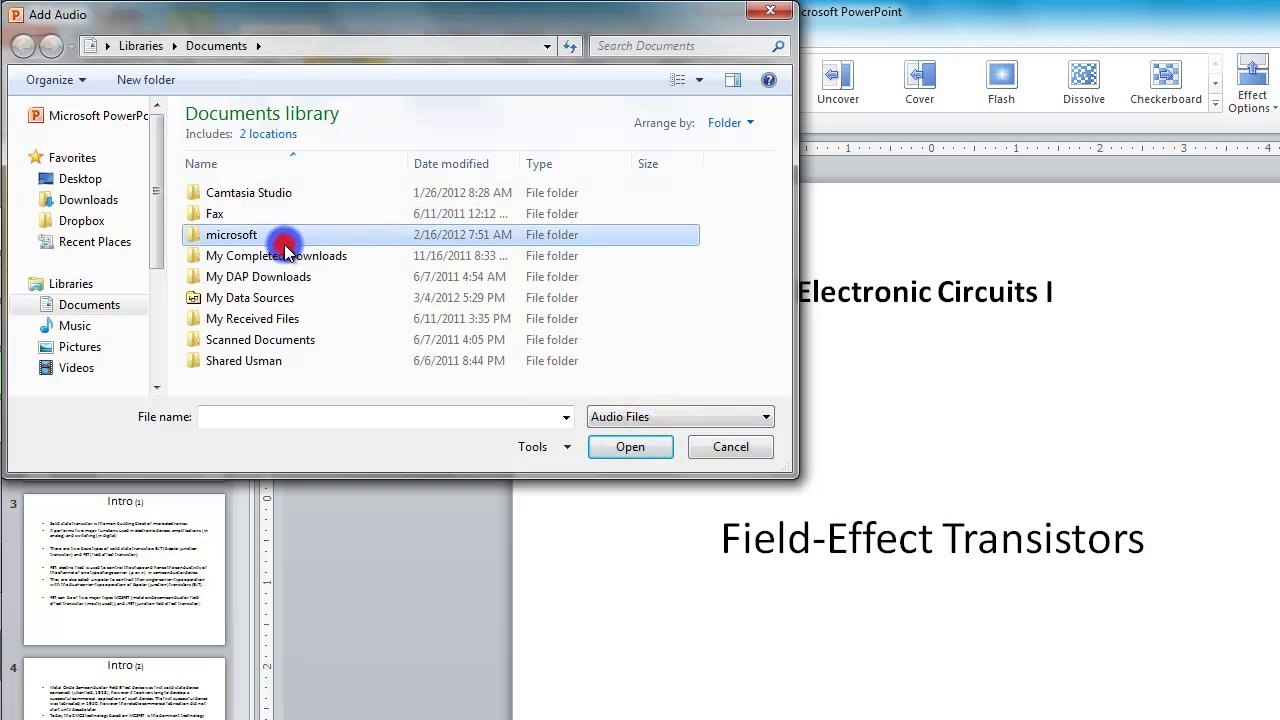The image size is (1280, 720).
Task: Refresh the Documents folder listing
Action: 570,46
